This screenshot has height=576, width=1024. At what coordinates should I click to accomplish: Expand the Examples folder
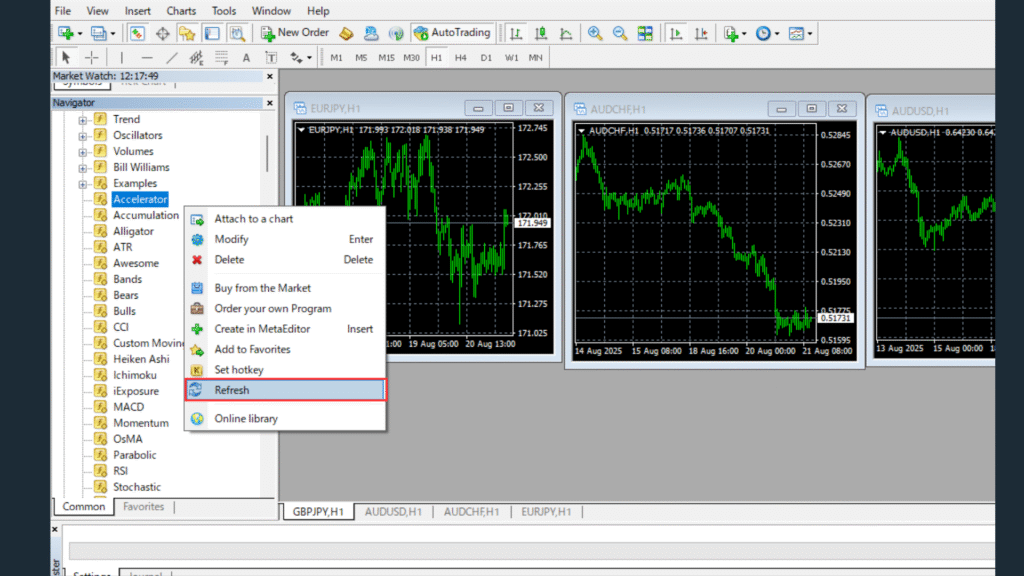[x=82, y=184]
